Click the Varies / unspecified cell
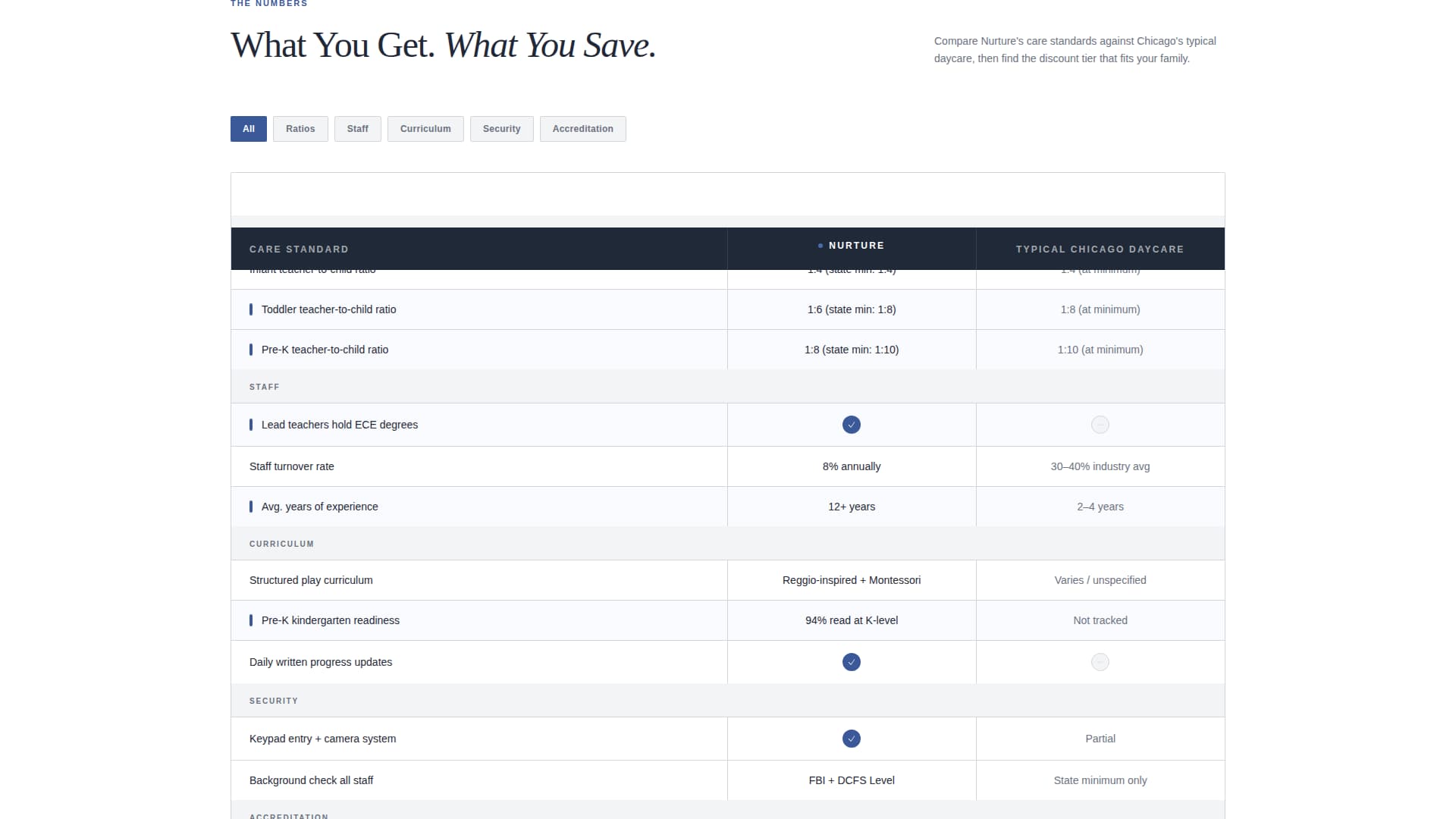1456x819 pixels. tap(1100, 580)
